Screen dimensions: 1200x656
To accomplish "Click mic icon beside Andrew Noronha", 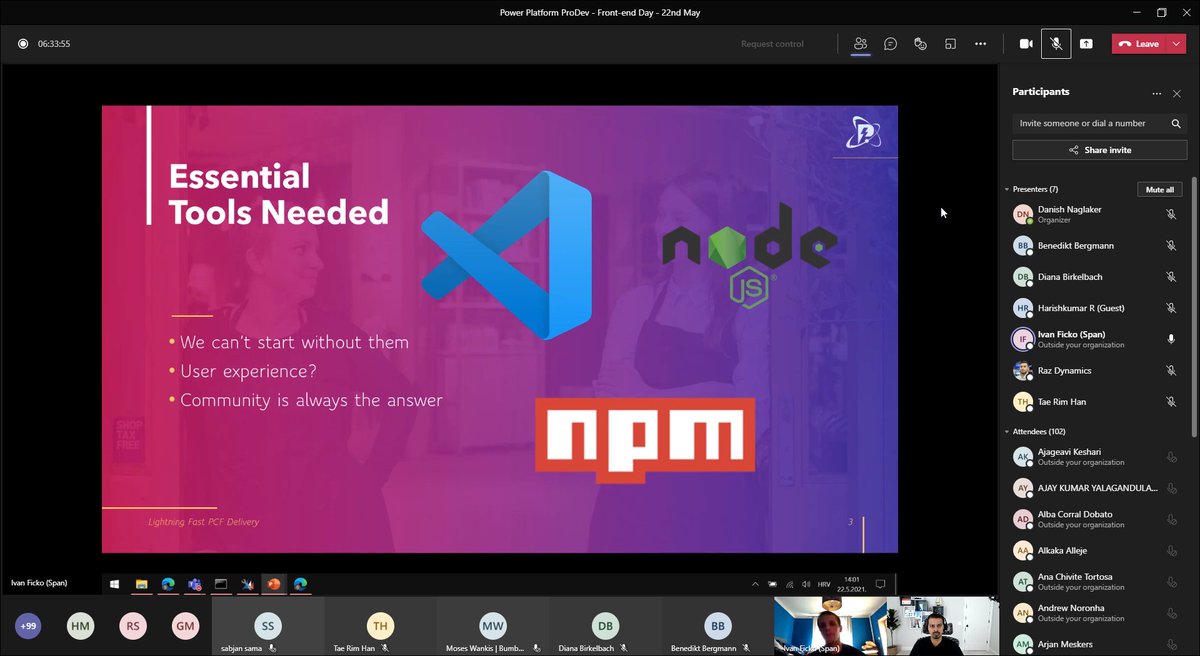I will (1171, 612).
